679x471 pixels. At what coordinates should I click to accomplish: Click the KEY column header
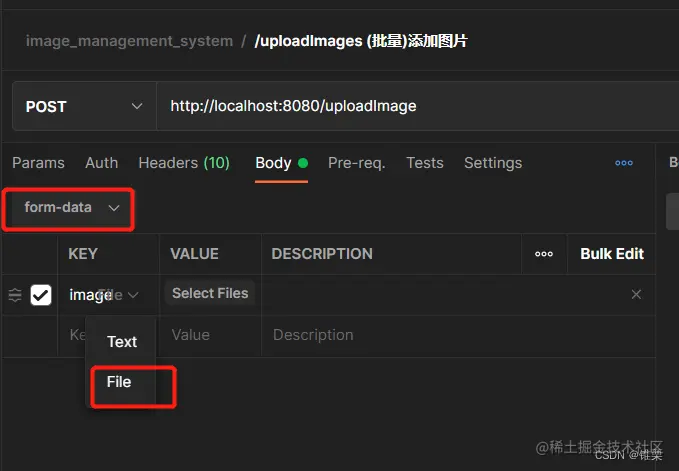coord(83,254)
